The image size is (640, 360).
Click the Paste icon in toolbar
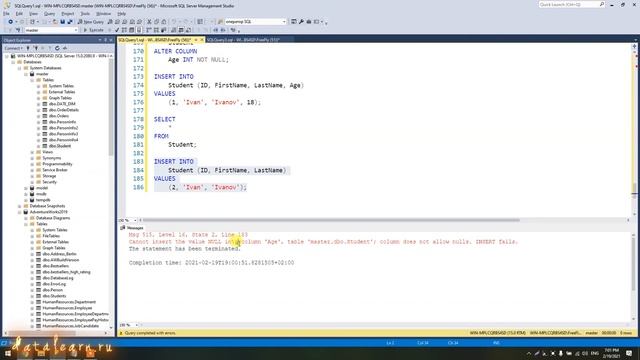tap(164, 22)
